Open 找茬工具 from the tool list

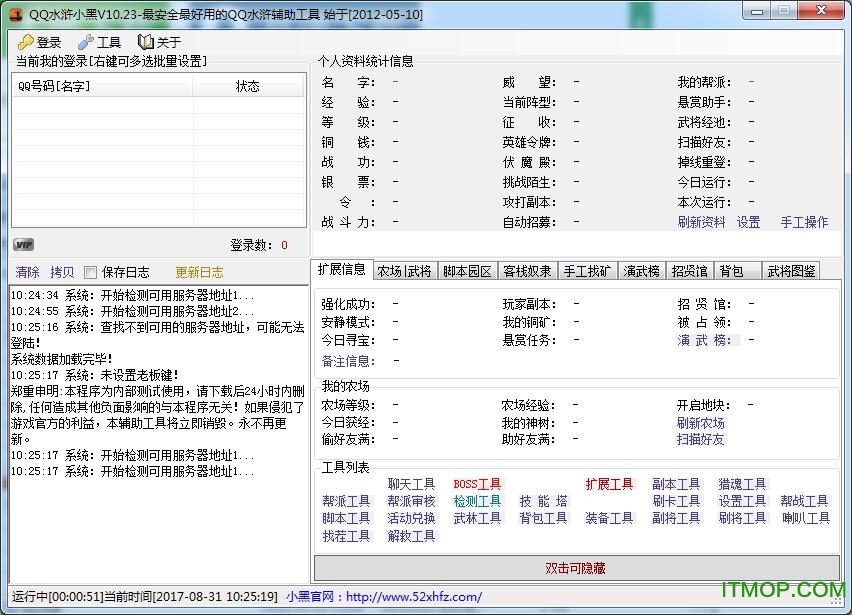(x=346, y=536)
